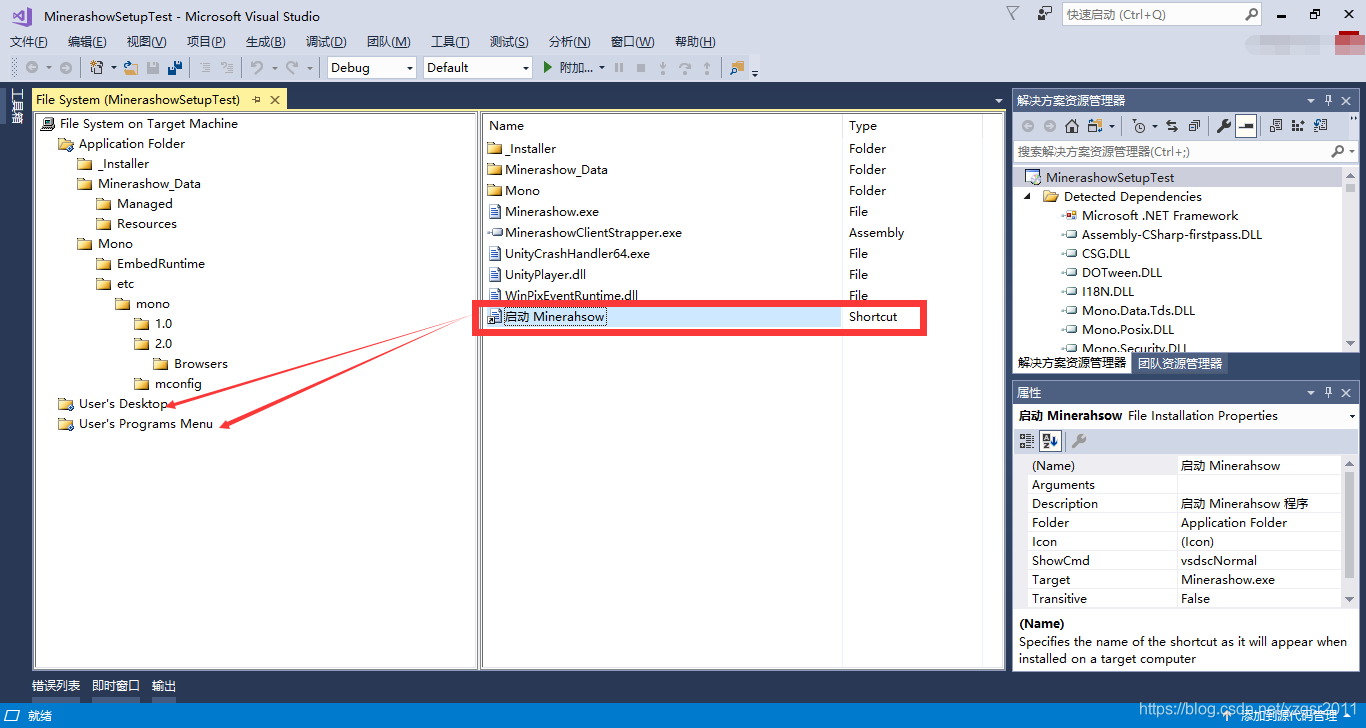Screen dimensions: 1366x728
Task: Click the Home icon in Solution Explorer
Action: point(1071,126)
